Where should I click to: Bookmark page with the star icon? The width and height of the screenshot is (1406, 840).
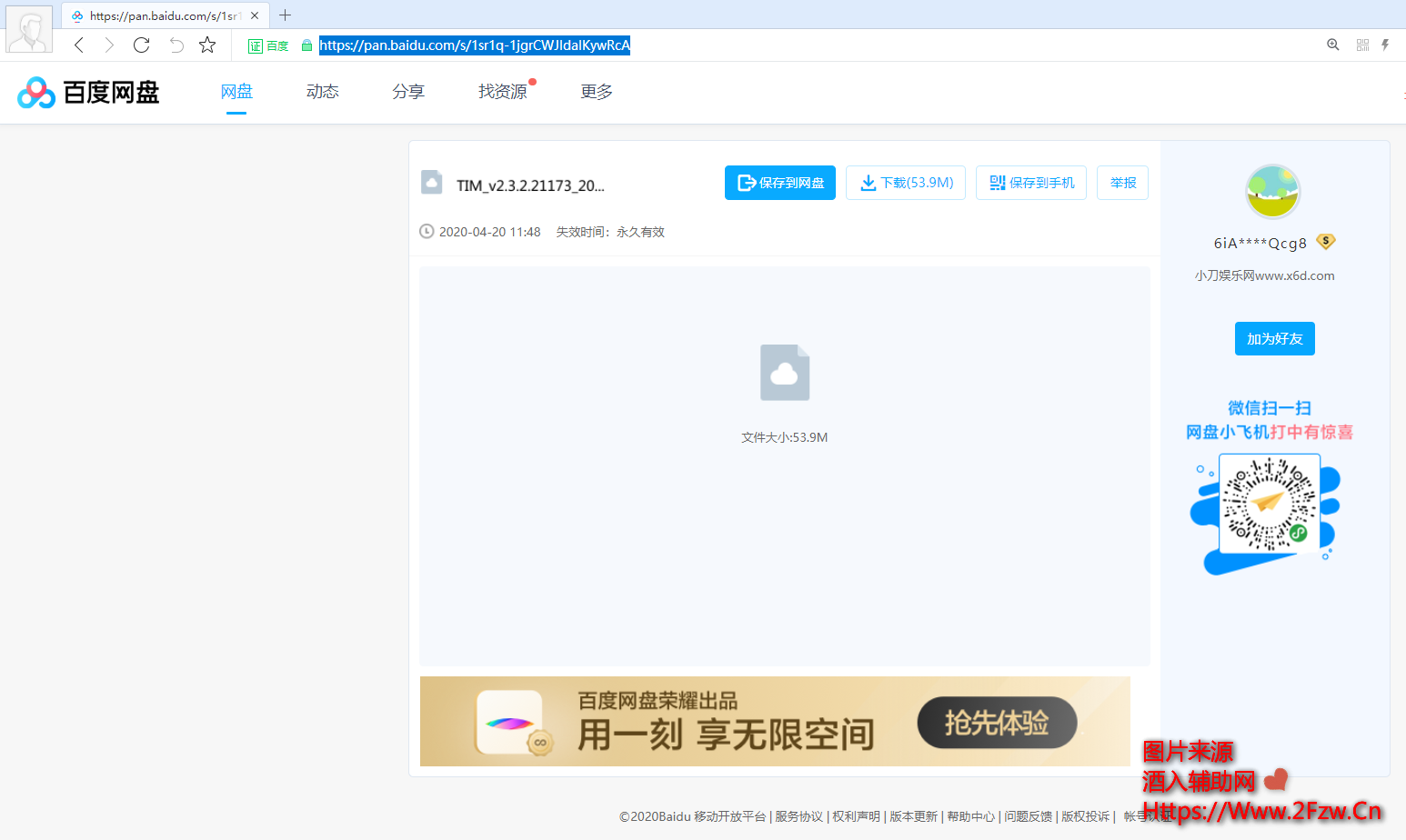pyautogui.click(x=207, y=45)
